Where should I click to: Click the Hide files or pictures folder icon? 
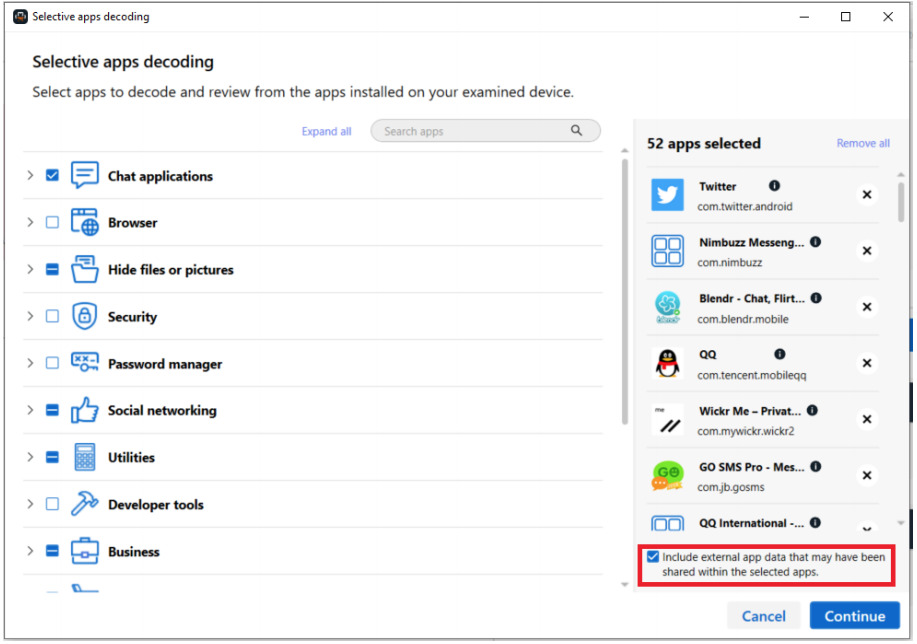[85, 270]
